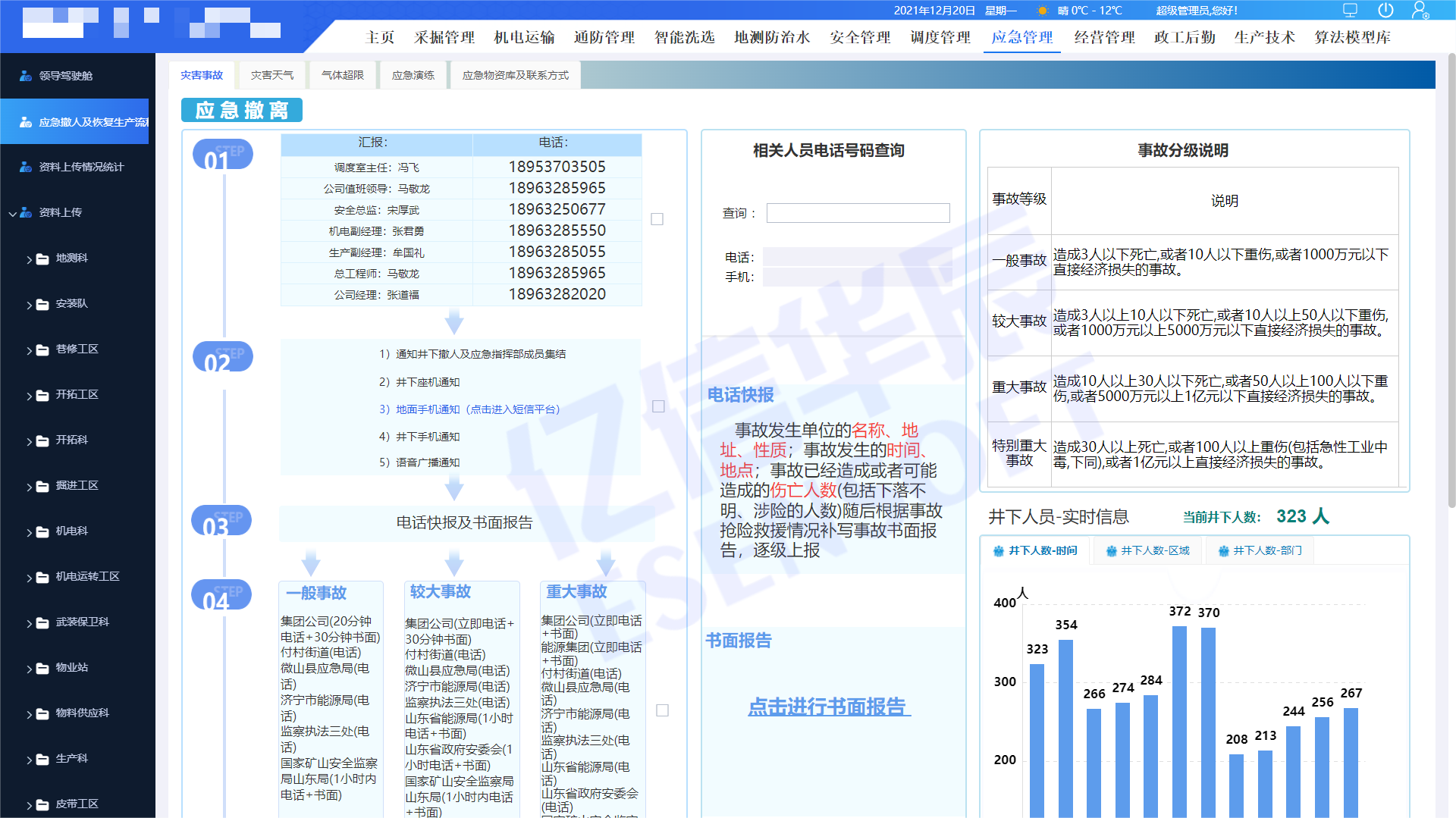
Task: Toggle the checkbox beside step 04 accident list
Action: click(663, 710)
